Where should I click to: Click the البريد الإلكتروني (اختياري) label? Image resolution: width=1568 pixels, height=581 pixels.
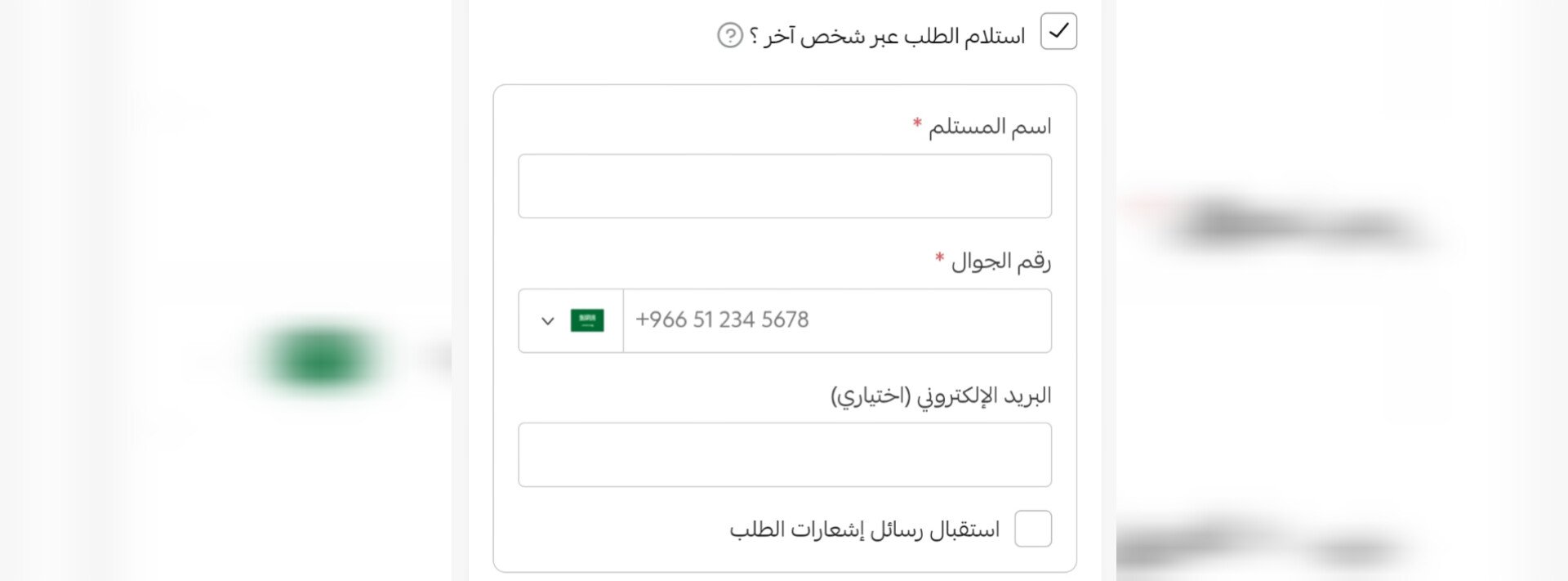pos(940,396)
